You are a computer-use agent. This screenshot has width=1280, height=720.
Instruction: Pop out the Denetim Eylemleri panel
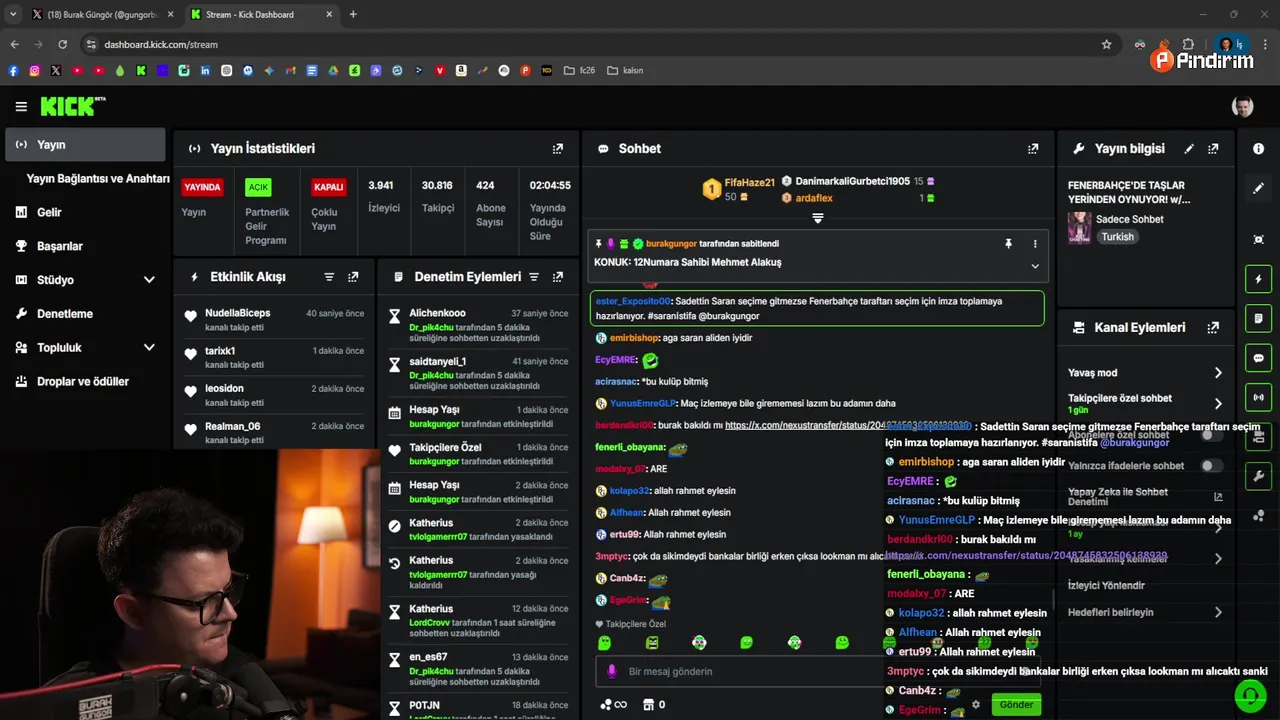pyautogui.click(x=558, y=277)
